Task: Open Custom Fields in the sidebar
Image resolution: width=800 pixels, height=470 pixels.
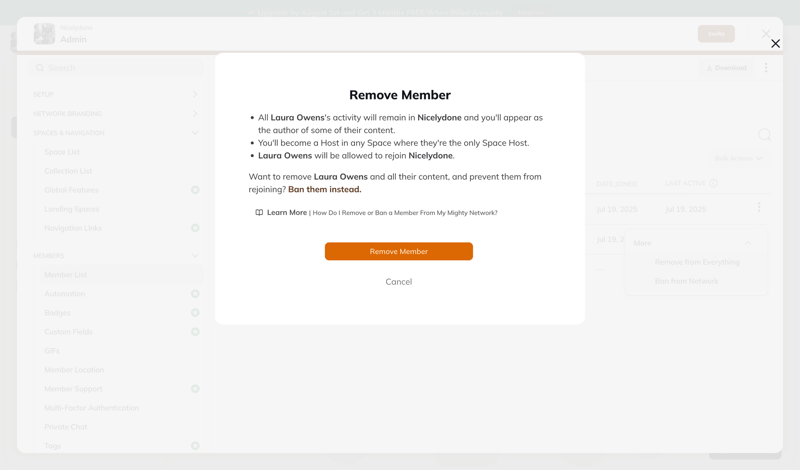Action: (x=68, y=332)
